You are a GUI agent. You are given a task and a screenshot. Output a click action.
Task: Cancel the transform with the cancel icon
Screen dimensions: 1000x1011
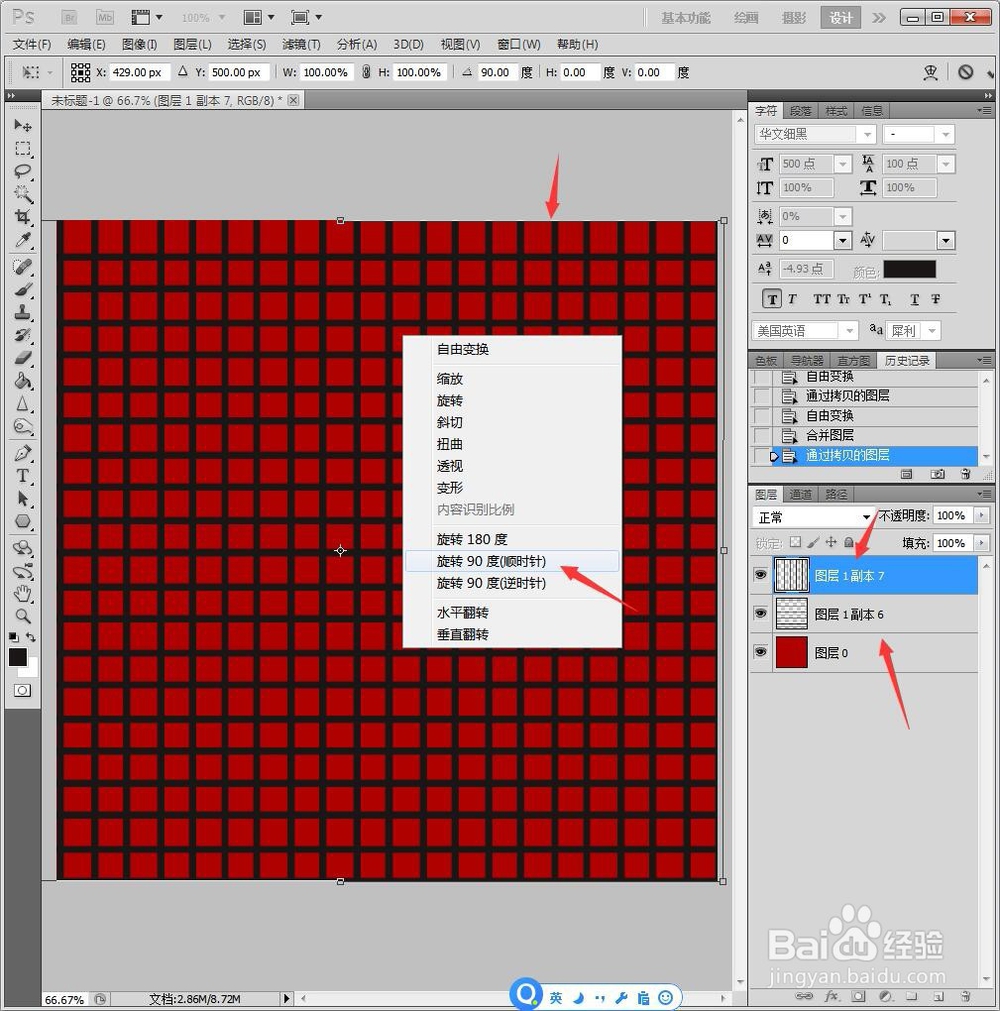click(x=965, y=72)
